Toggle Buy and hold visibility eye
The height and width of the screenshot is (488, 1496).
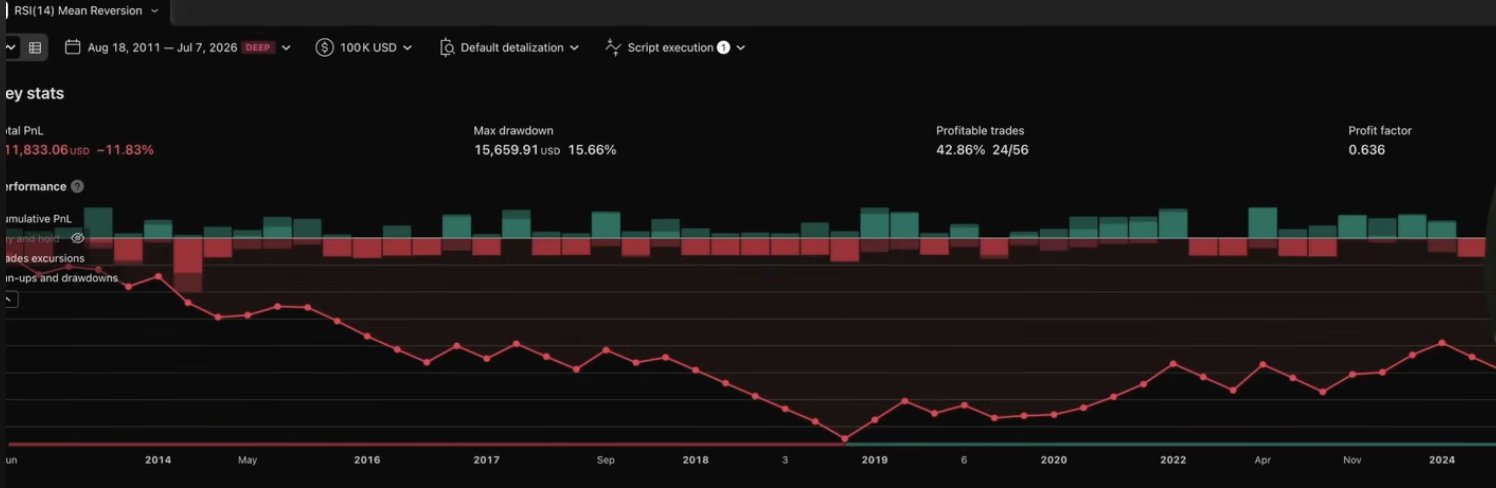point(79,239)
